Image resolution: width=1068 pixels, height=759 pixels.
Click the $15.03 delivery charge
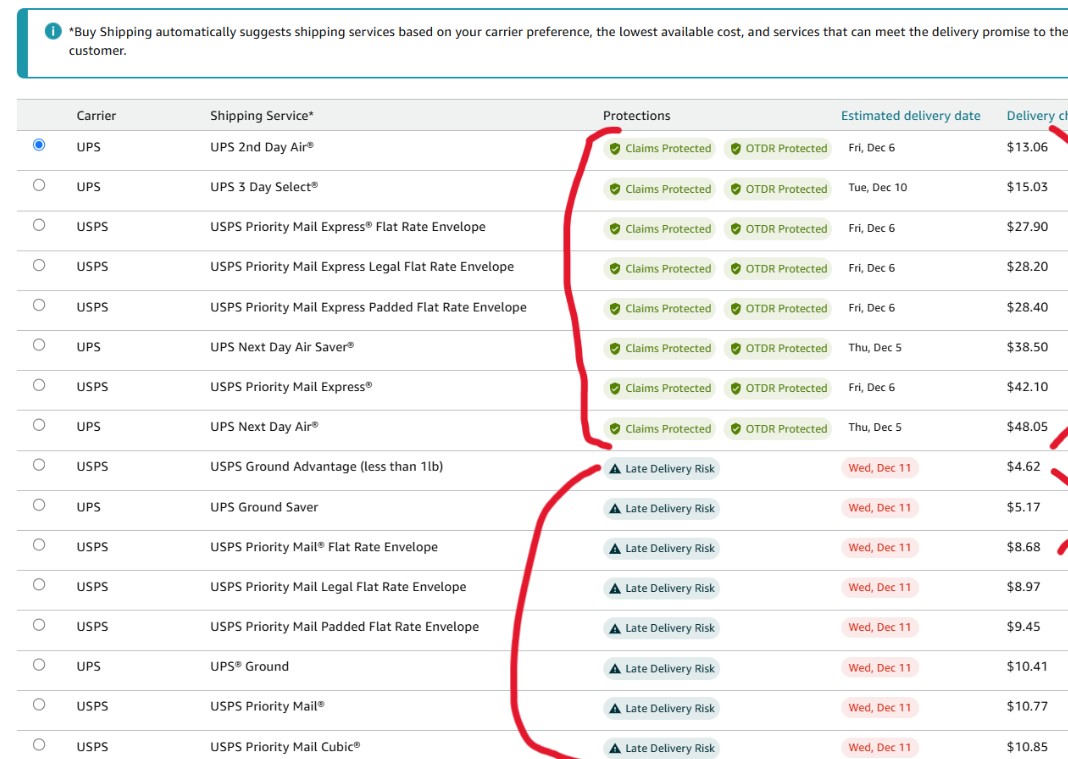pos(1027,187)
